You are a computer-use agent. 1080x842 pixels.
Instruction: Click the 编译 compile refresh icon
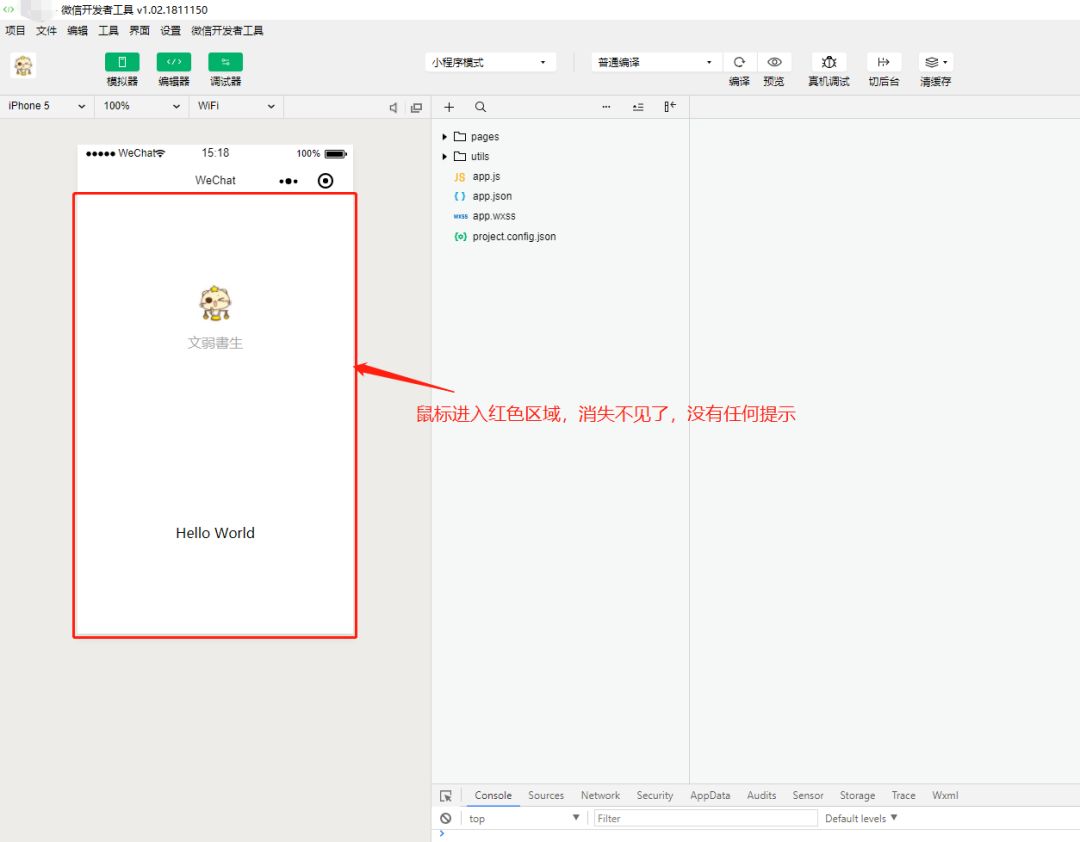pos(739,62)
